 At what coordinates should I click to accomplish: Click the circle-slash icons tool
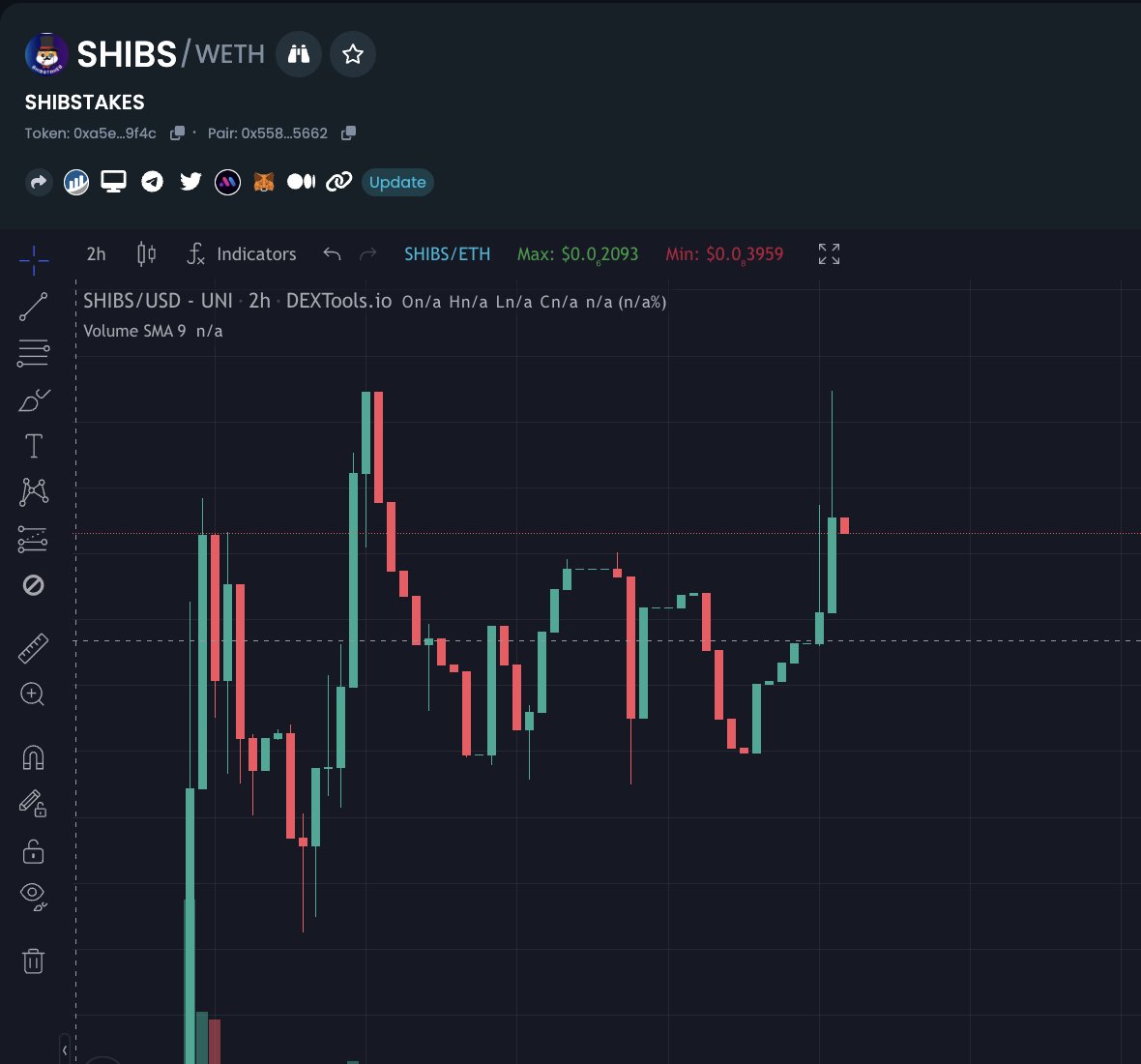click(x=34, y=585)
